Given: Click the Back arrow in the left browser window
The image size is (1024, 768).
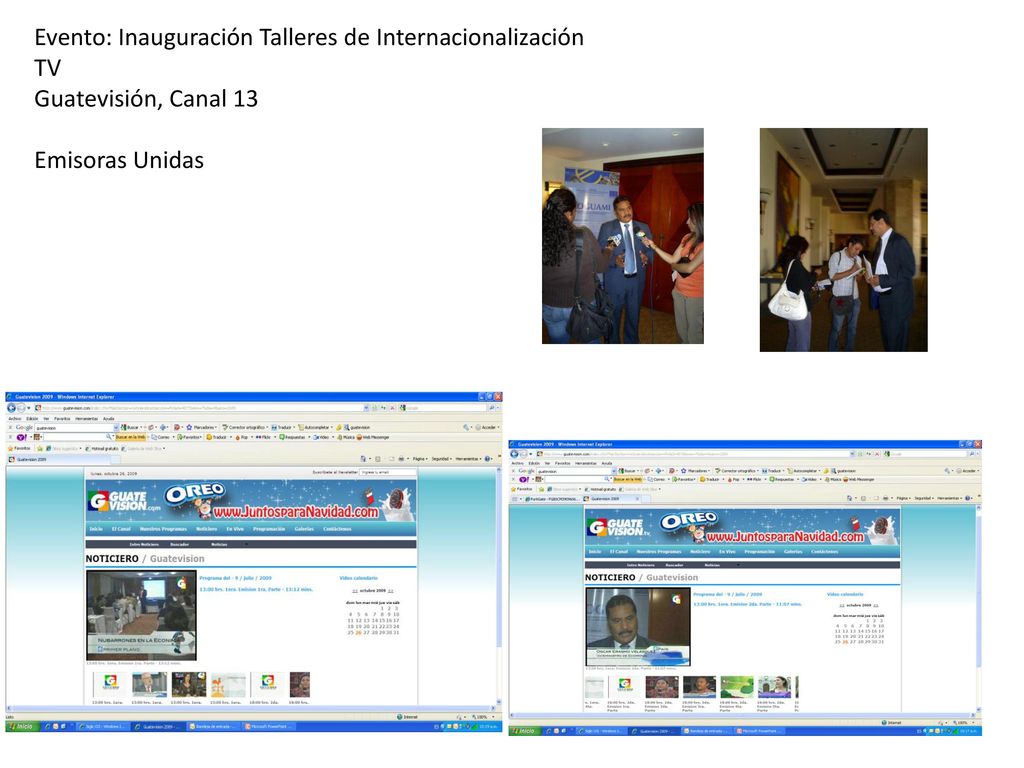Looking at the screenshot, I should click(x=11, y=408).
